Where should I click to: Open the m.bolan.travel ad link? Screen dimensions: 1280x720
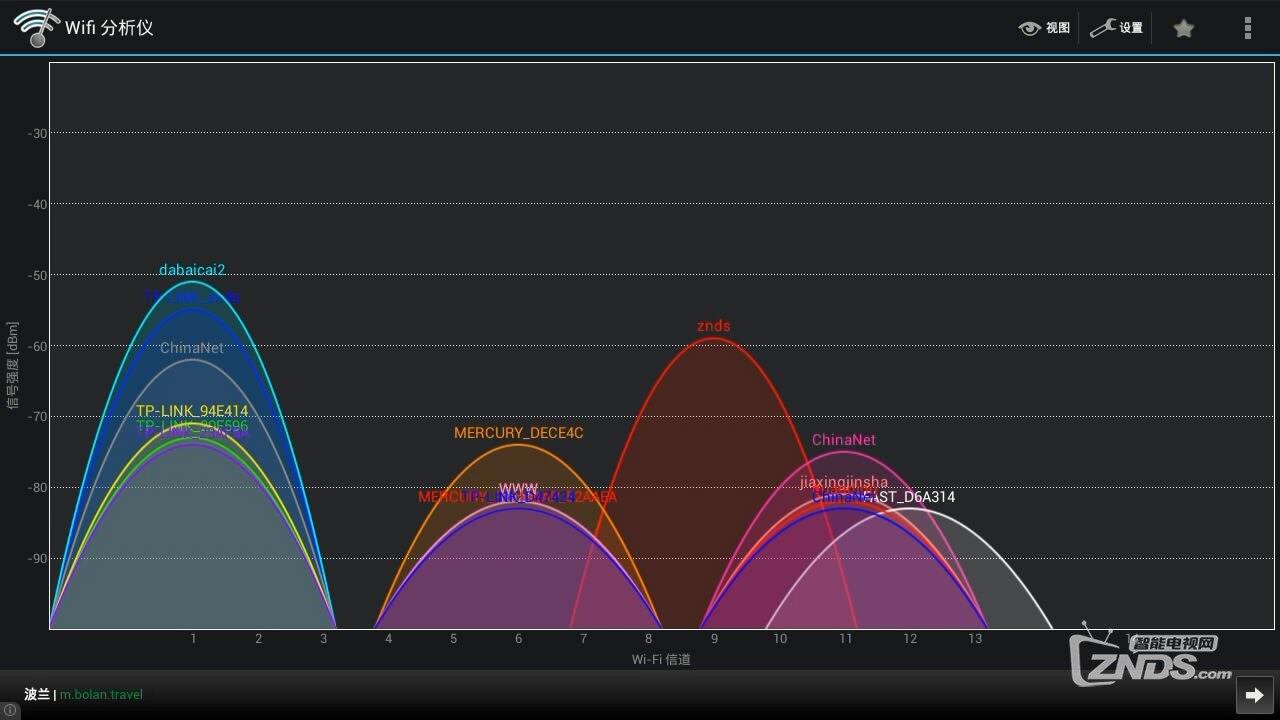click(x=101, y=694)
